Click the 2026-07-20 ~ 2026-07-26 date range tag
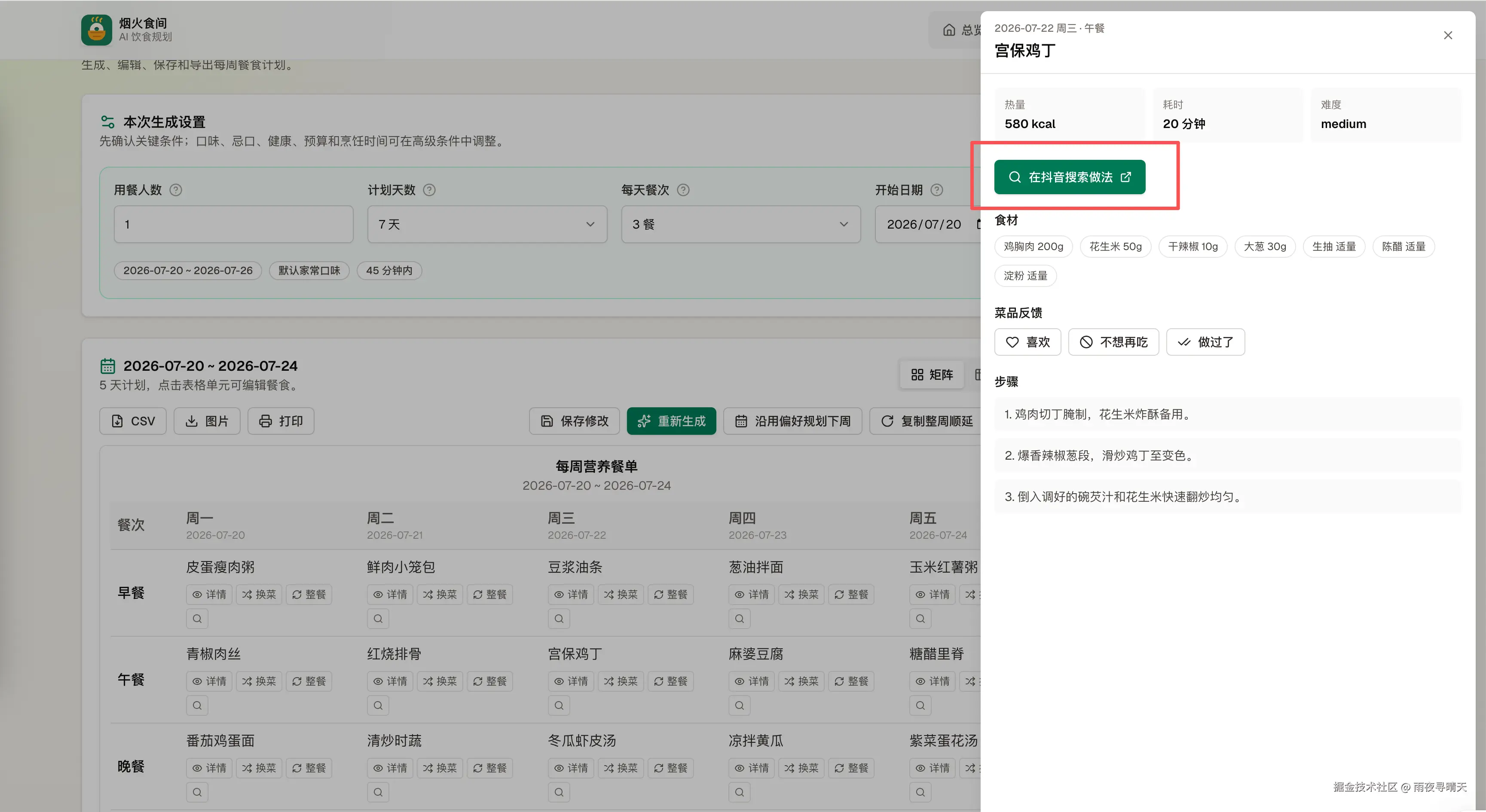 (188, 271)
